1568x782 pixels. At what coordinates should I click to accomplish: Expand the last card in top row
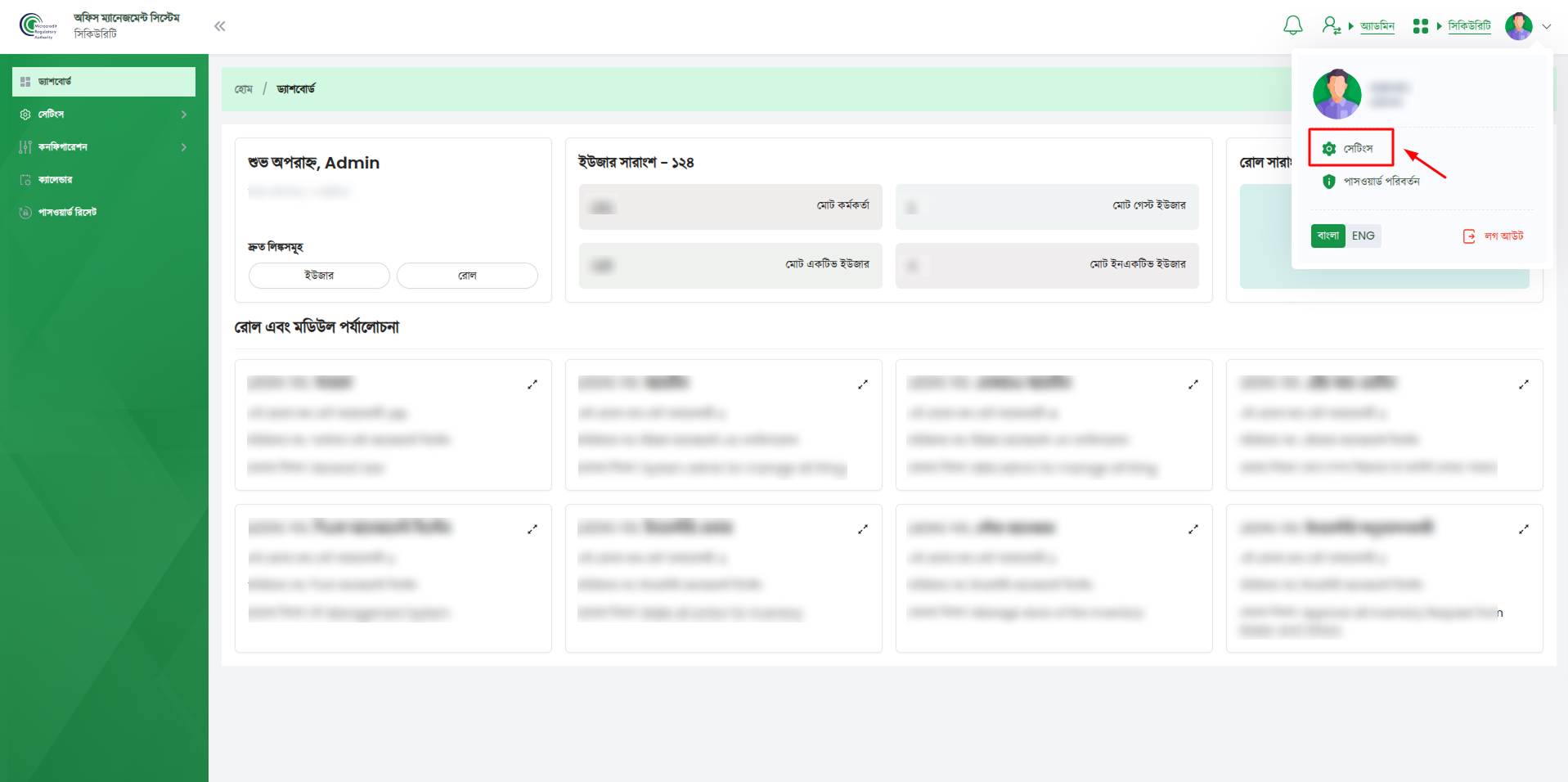pyautogui.click(x=1523, y=384)
